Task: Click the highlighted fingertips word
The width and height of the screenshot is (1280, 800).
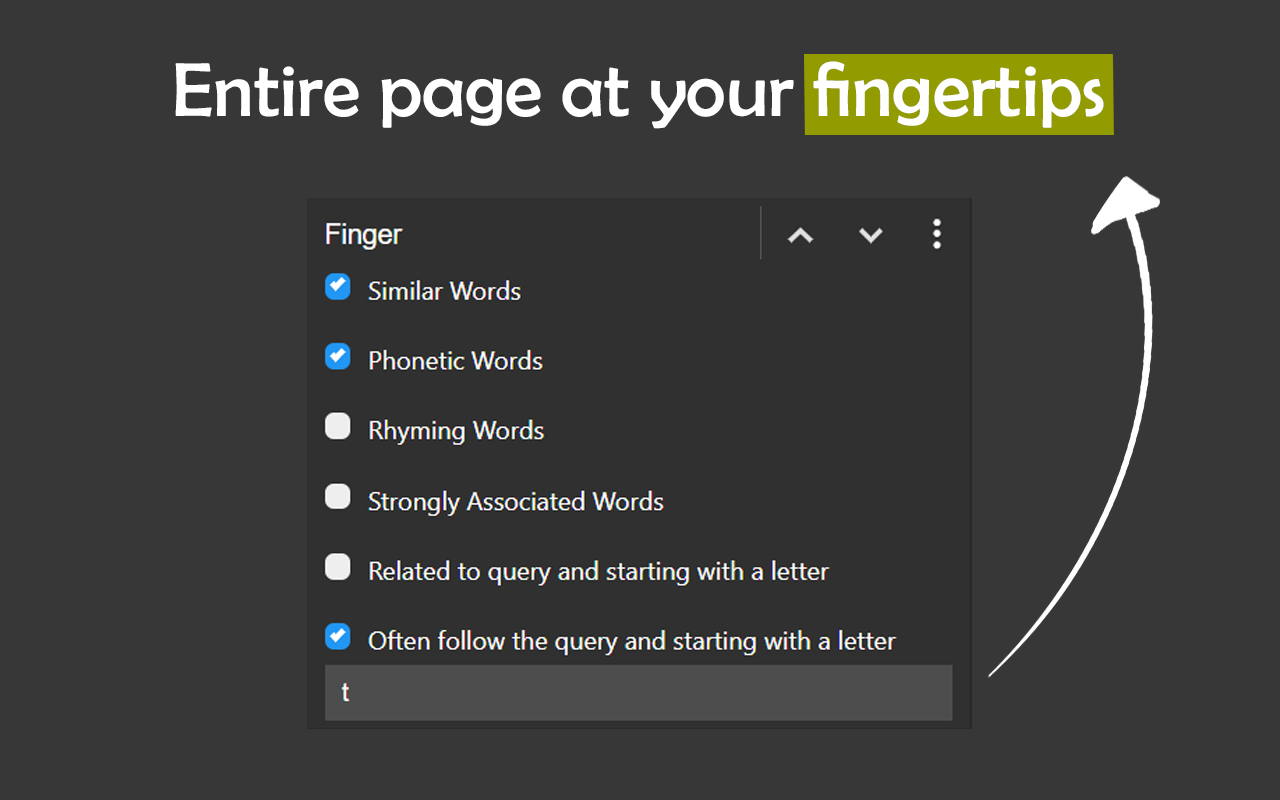Action: tap(958, 94)
